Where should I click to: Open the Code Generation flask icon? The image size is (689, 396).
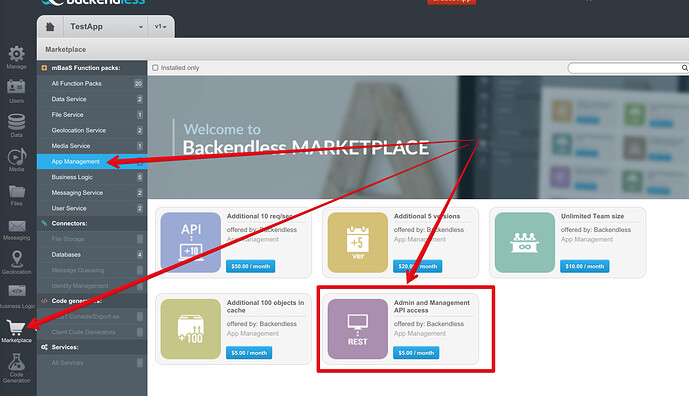16,363
